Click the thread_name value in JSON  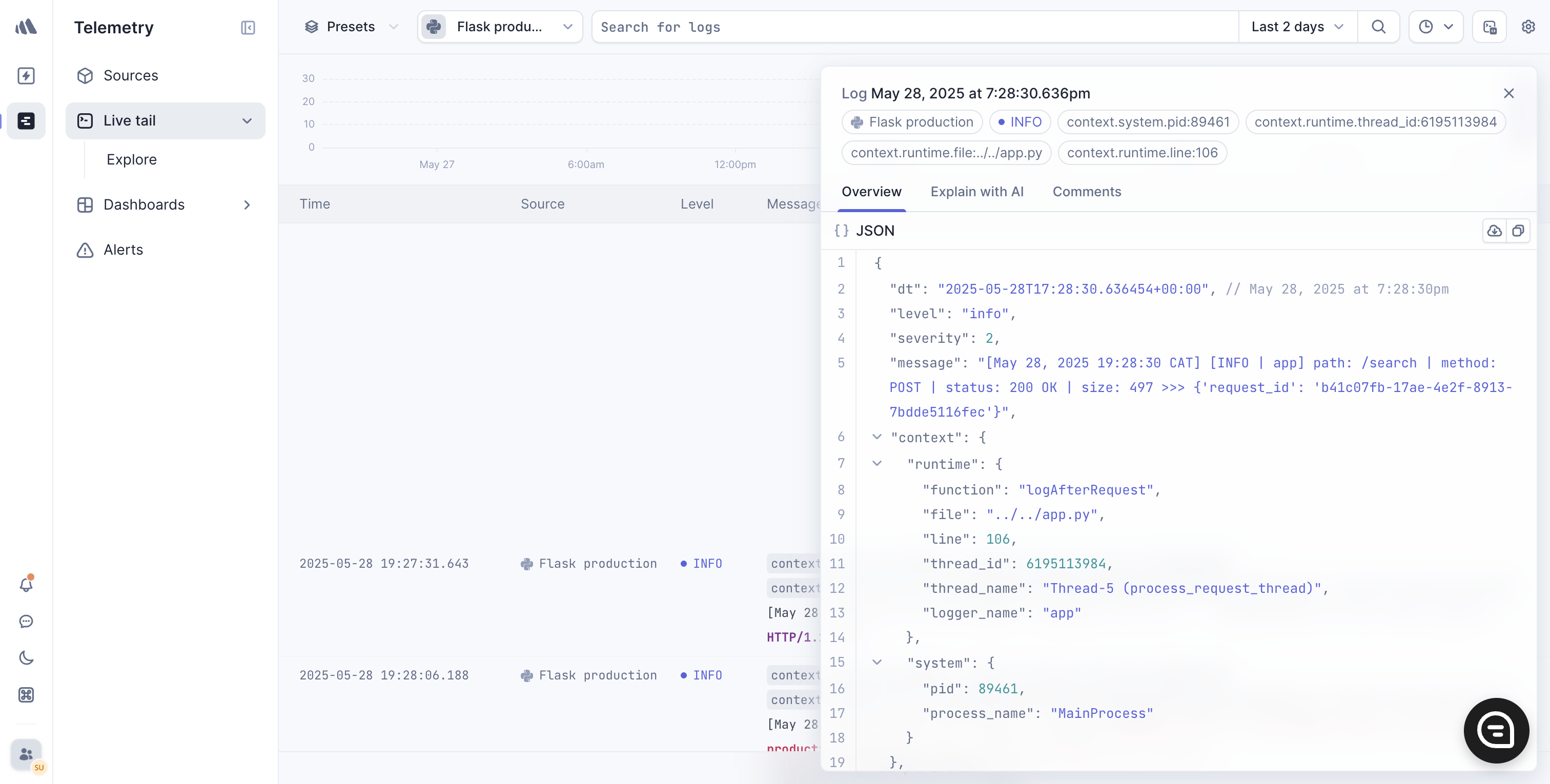[1182, 588]
